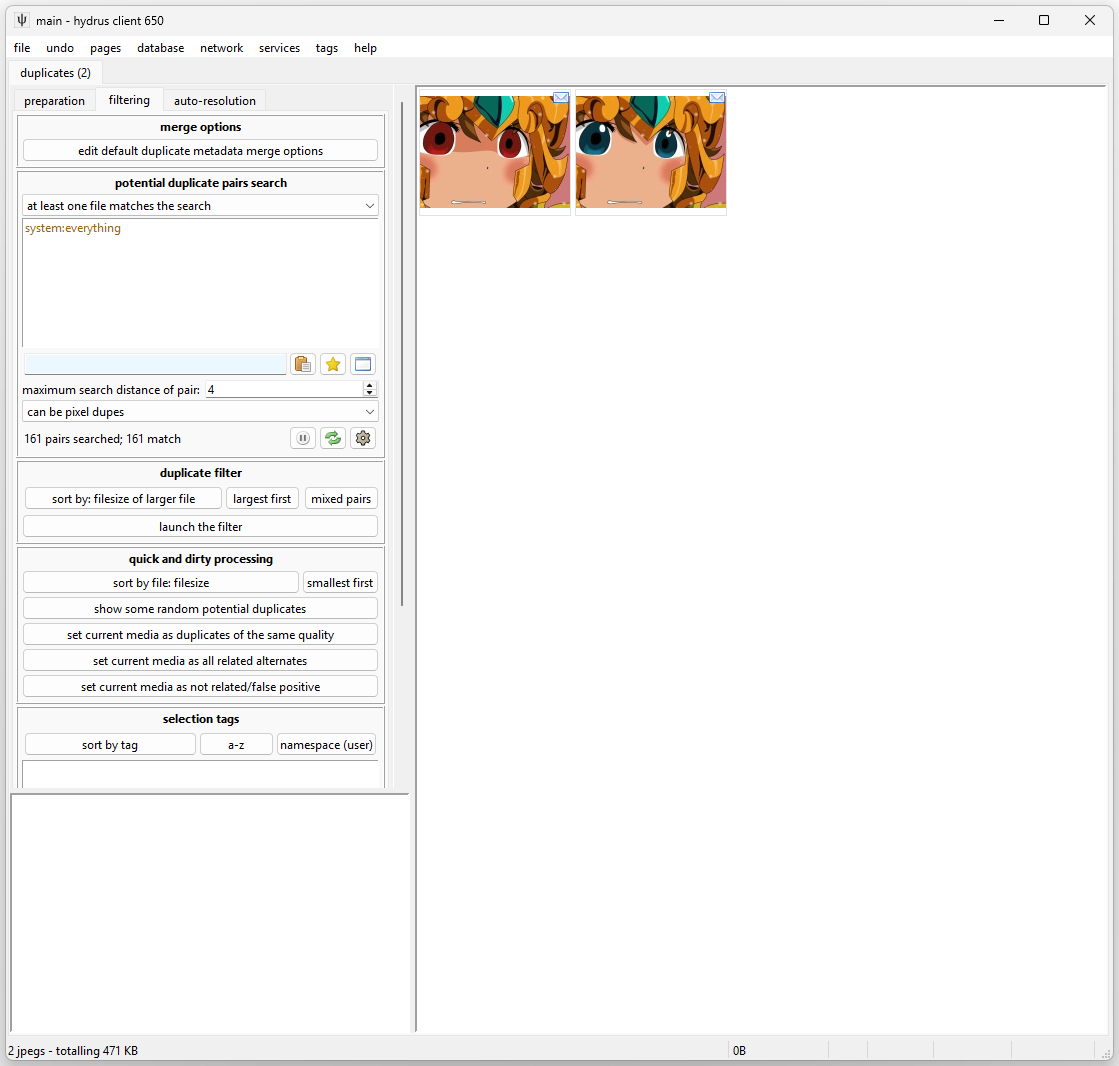Open 'sort by: filesize of larger file' menu
The image size is (1119, 1066).
pos(123,499)
